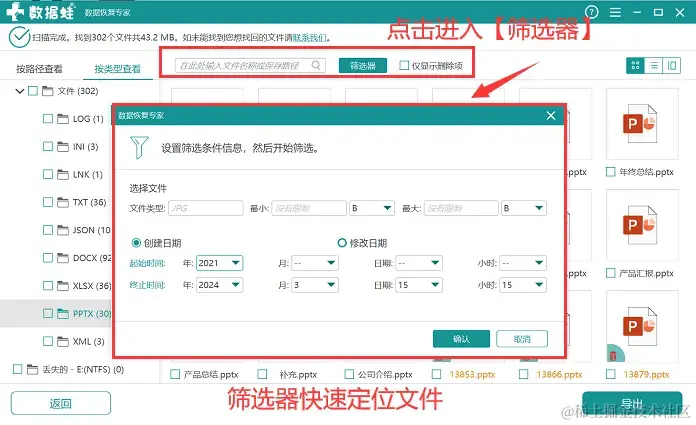Switch to preview pane view
696x425 pixels.
point(672,66)
